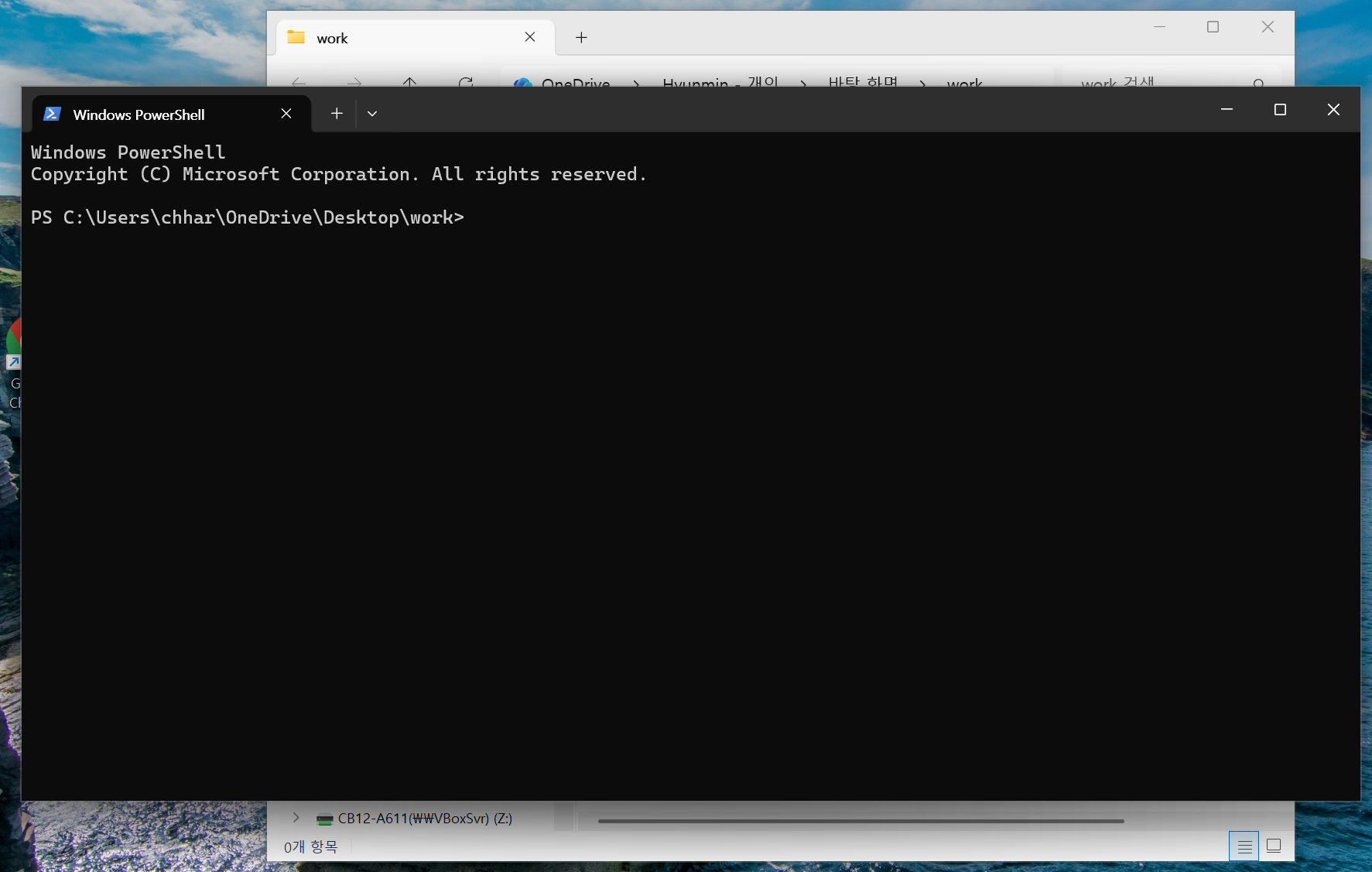
Task: Close the File Explorer window
Action: pyautogui.click(x=1268, y=27)
